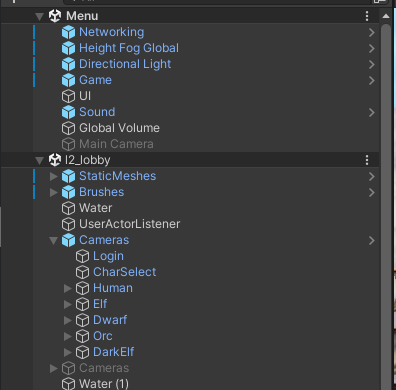Screen dimensions: 396x390
Task: Click the Login object cube icon
Action: (82, 256)
